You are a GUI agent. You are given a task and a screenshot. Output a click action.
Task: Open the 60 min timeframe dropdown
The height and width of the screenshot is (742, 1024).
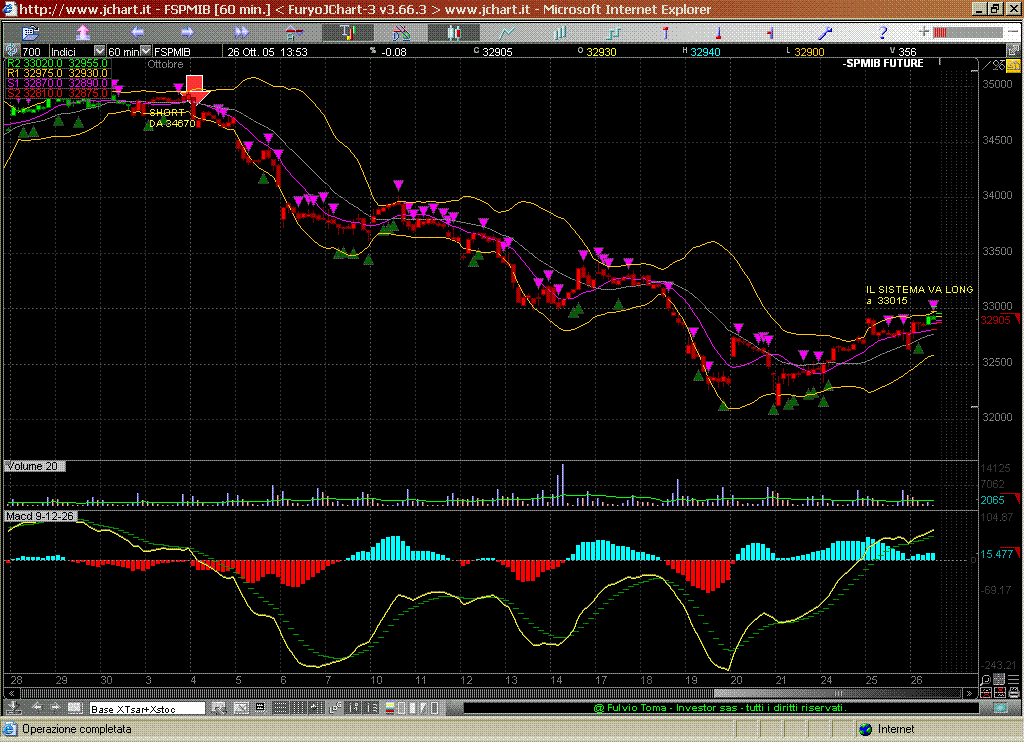pyautogui.click(x=146, y=51)
